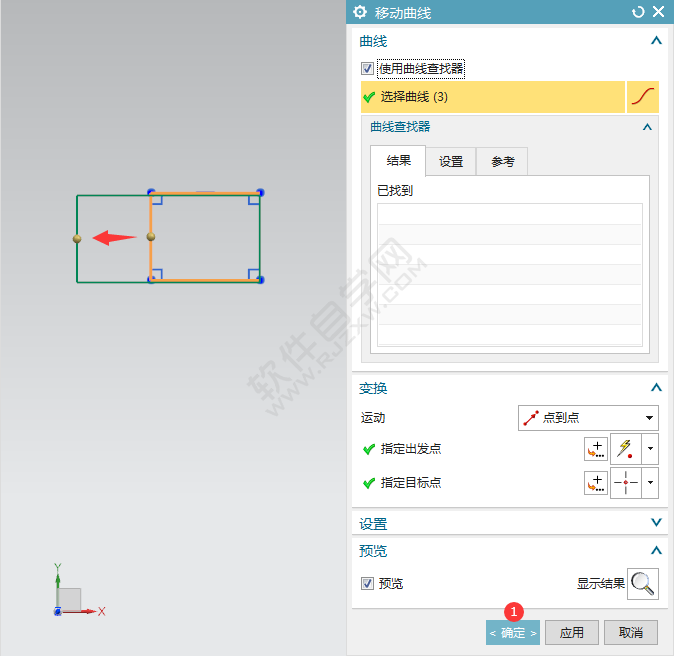This screenshot has width=674, height=656.
Task: Collapse the 预览 section
Action: (x=656, y=550)
